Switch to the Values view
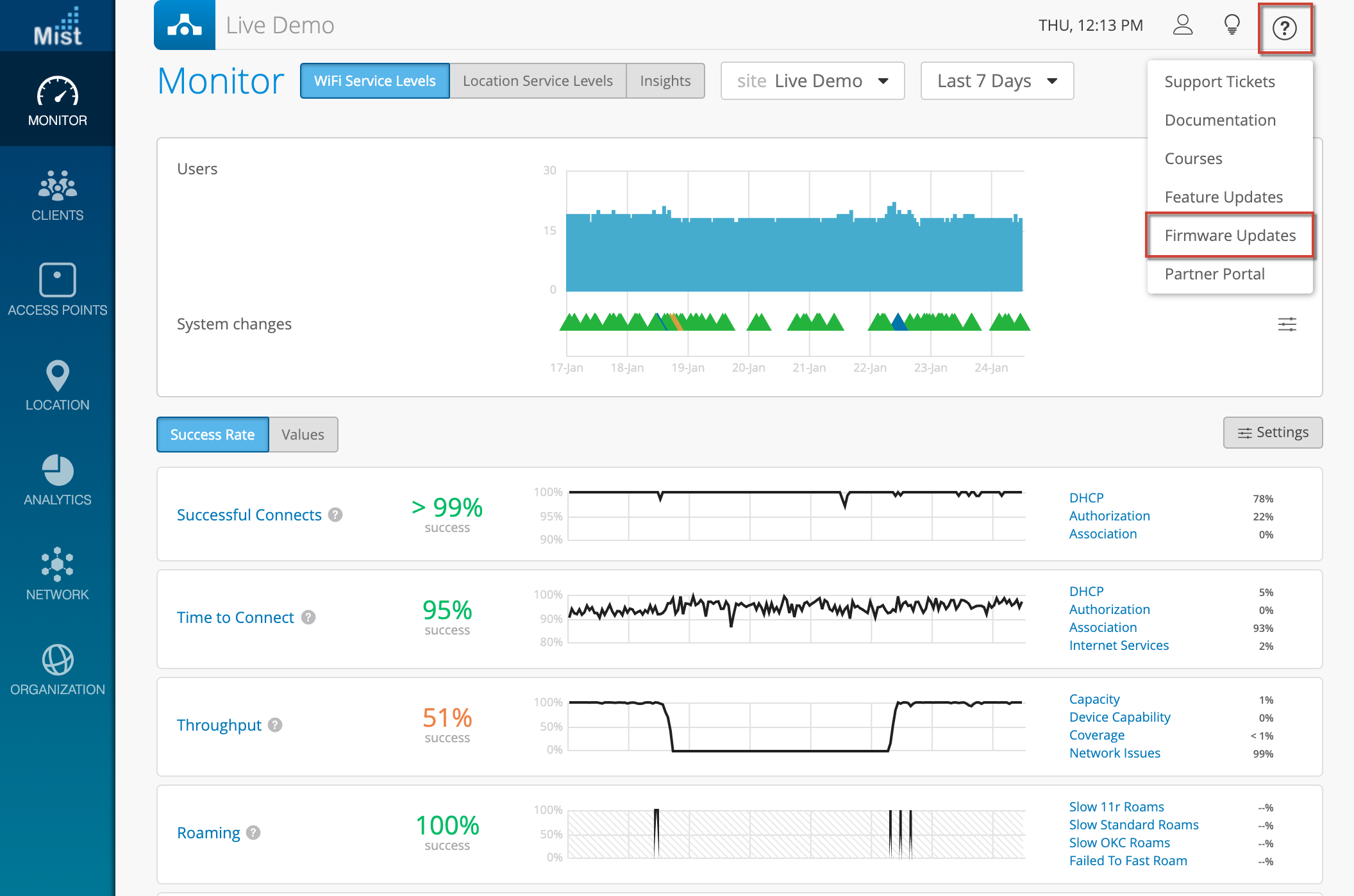The height and width of the screenshot is (896, 1354). click(x=303, y=435)
